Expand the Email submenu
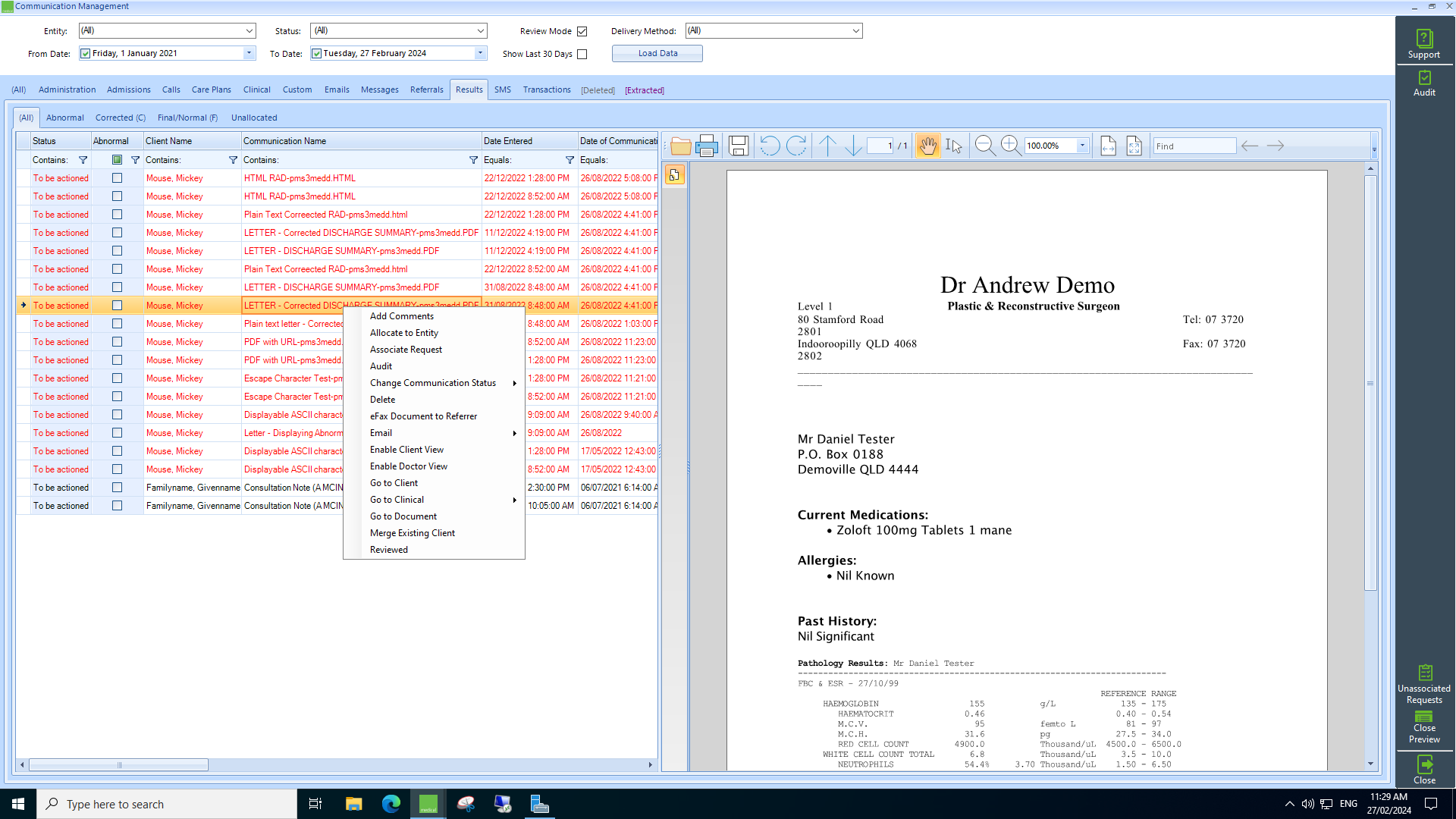Image resolution: width=1456 pixels, height=819 pixels. 434,433
